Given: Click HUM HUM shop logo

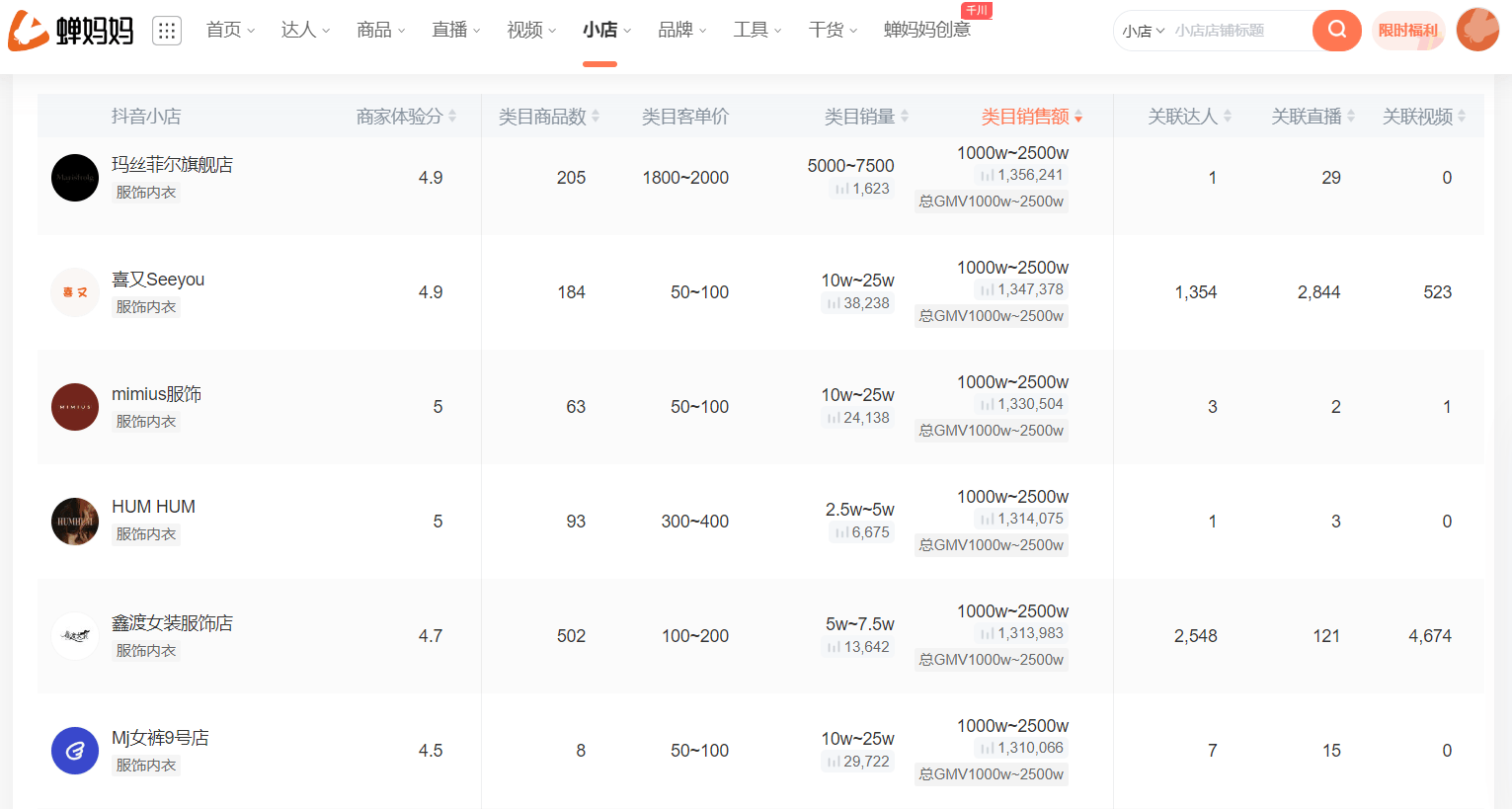Looking at the screenshot, I should pos(75,522).
